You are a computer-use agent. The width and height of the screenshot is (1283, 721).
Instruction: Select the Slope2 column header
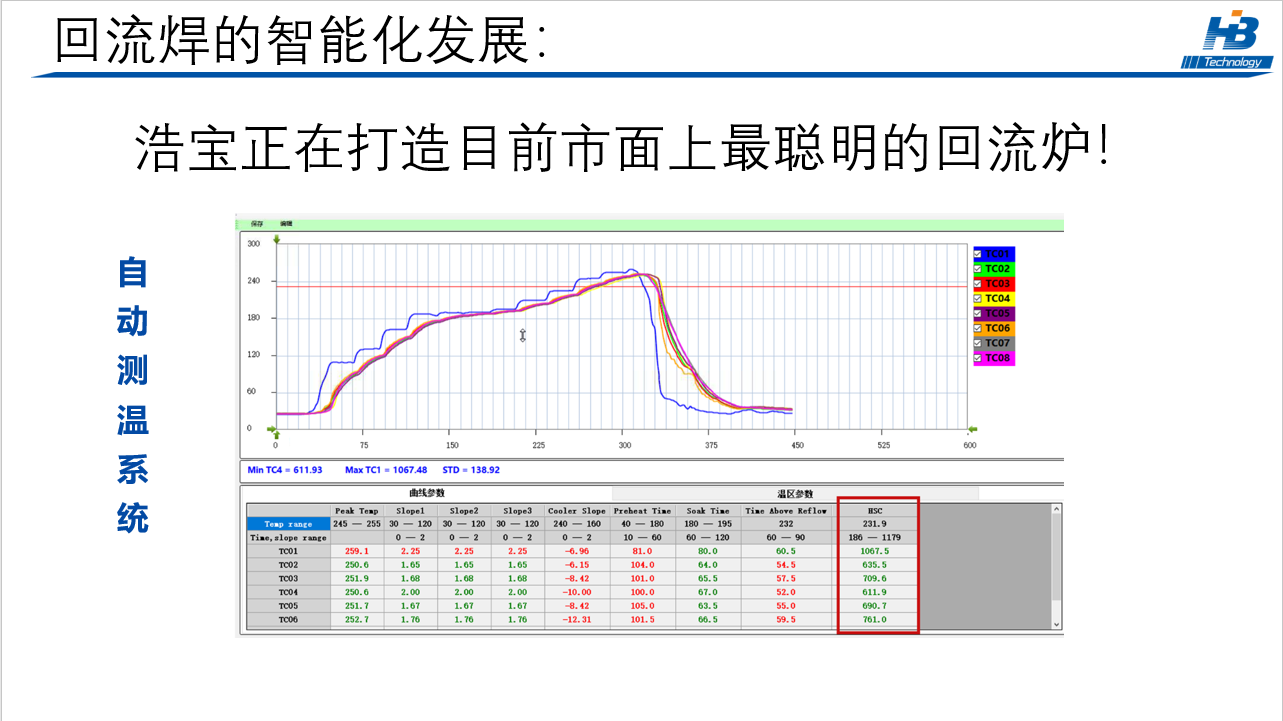pyautogui.click(x=464, y=511)
